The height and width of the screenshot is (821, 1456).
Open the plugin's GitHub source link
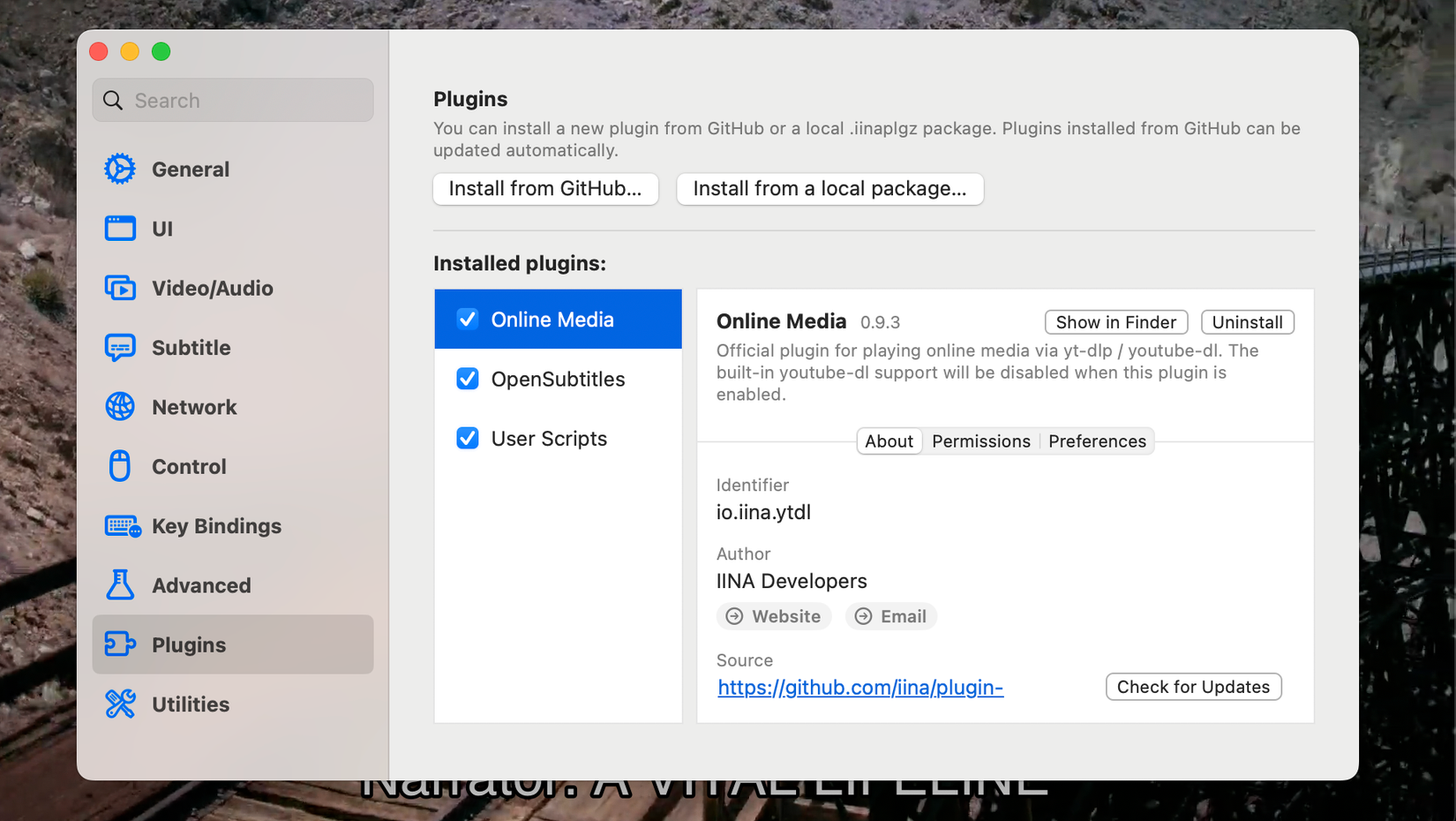(x=859, y=687)
